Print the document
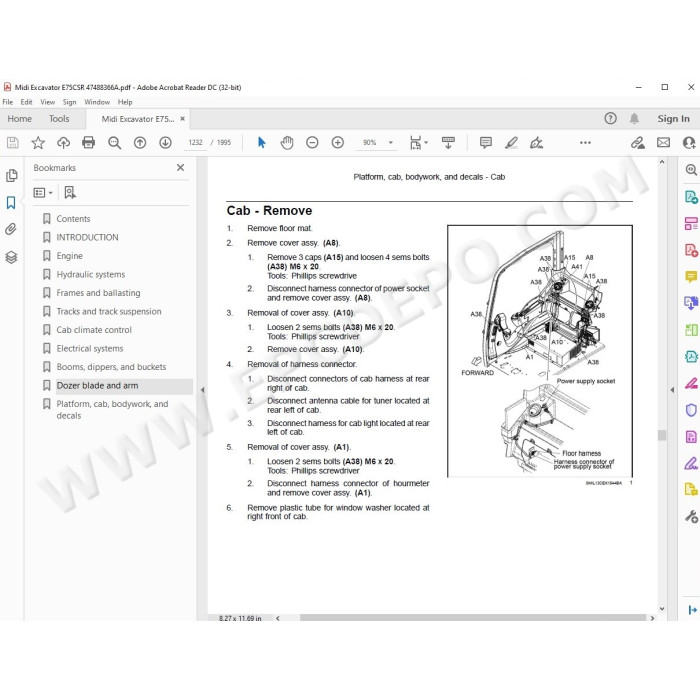The image size is (700, 700). point(89,143)
